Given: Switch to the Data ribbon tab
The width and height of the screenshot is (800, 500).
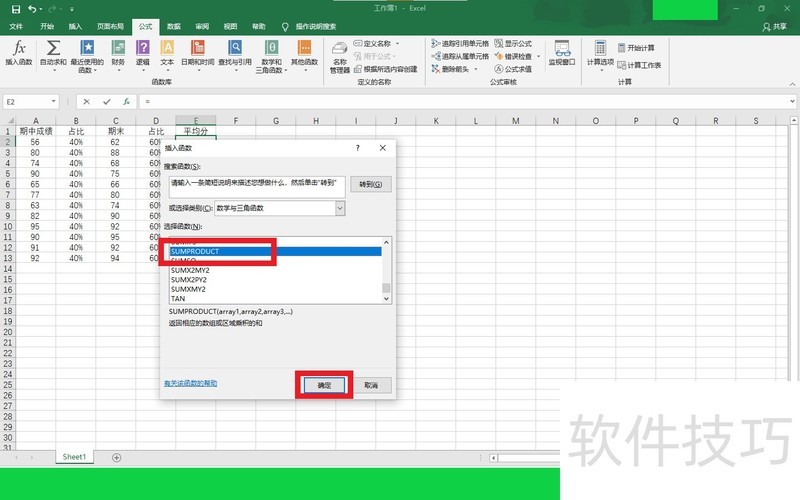Looking at the screenshot, I should click(x=173, y=27).
